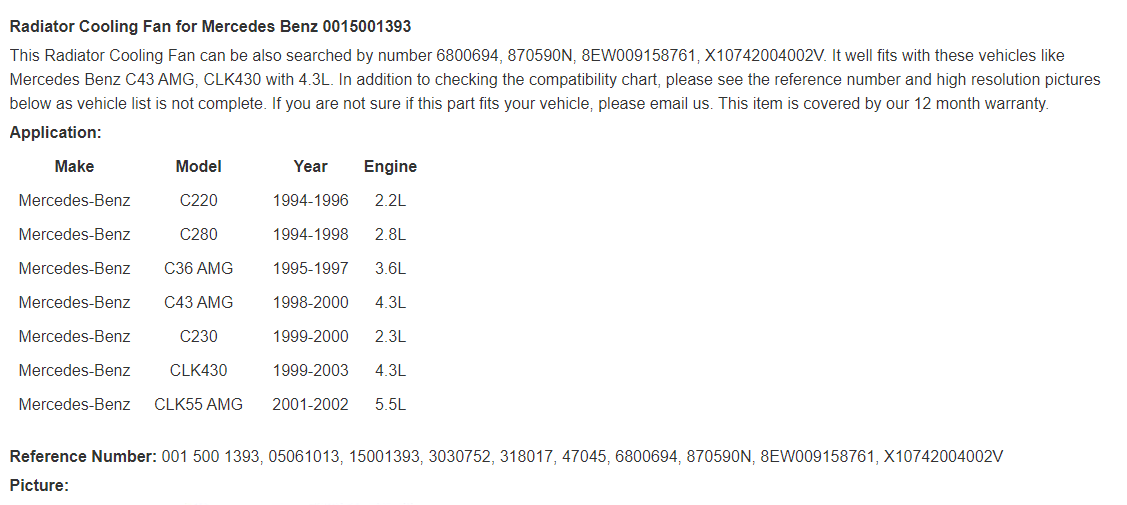This screenshot has height=505, width=1127.
Task: Select reference number 8EW009158761 in the reference list
Action: [817, 456]
